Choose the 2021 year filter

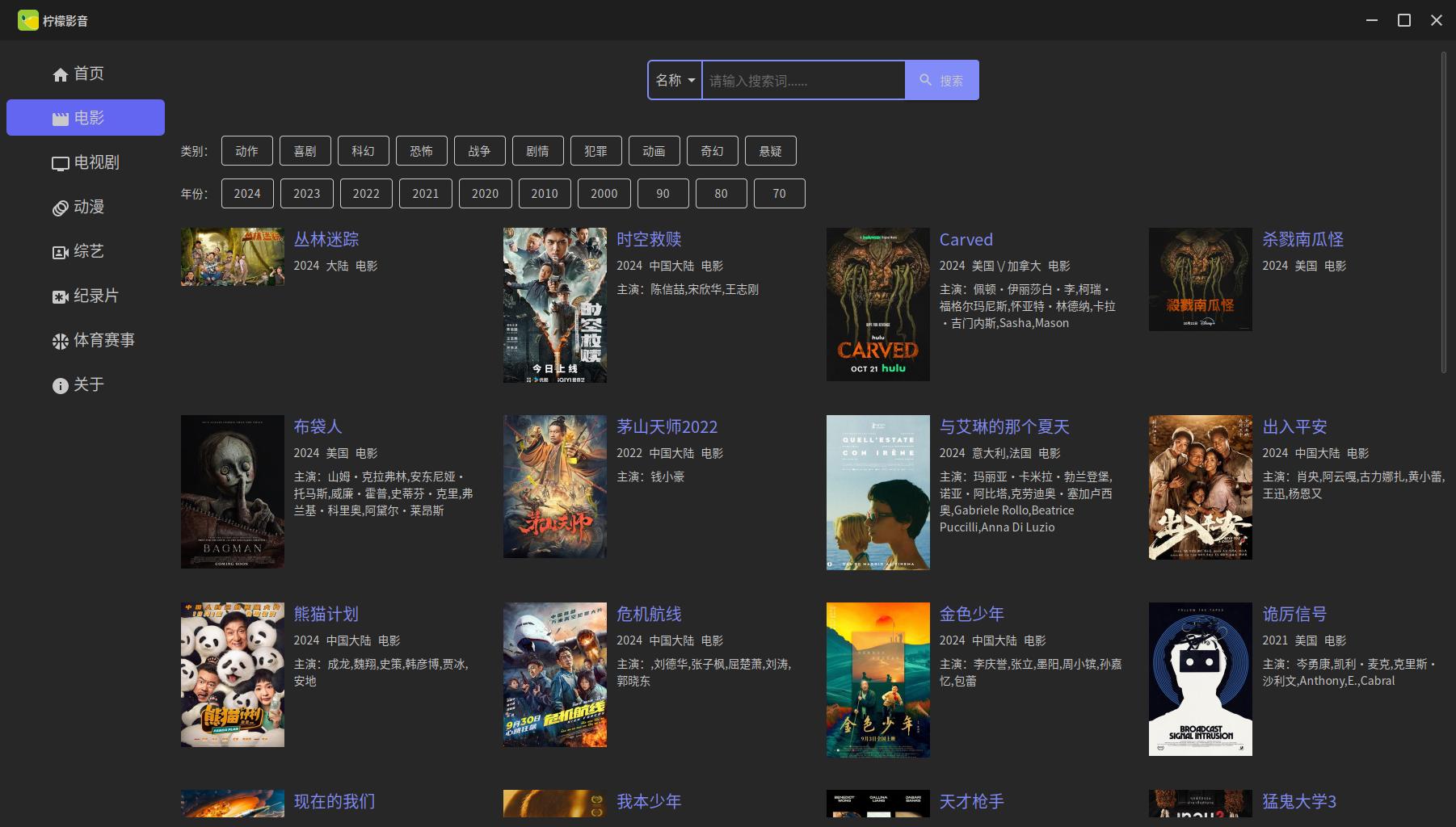(x=426, y=194)
